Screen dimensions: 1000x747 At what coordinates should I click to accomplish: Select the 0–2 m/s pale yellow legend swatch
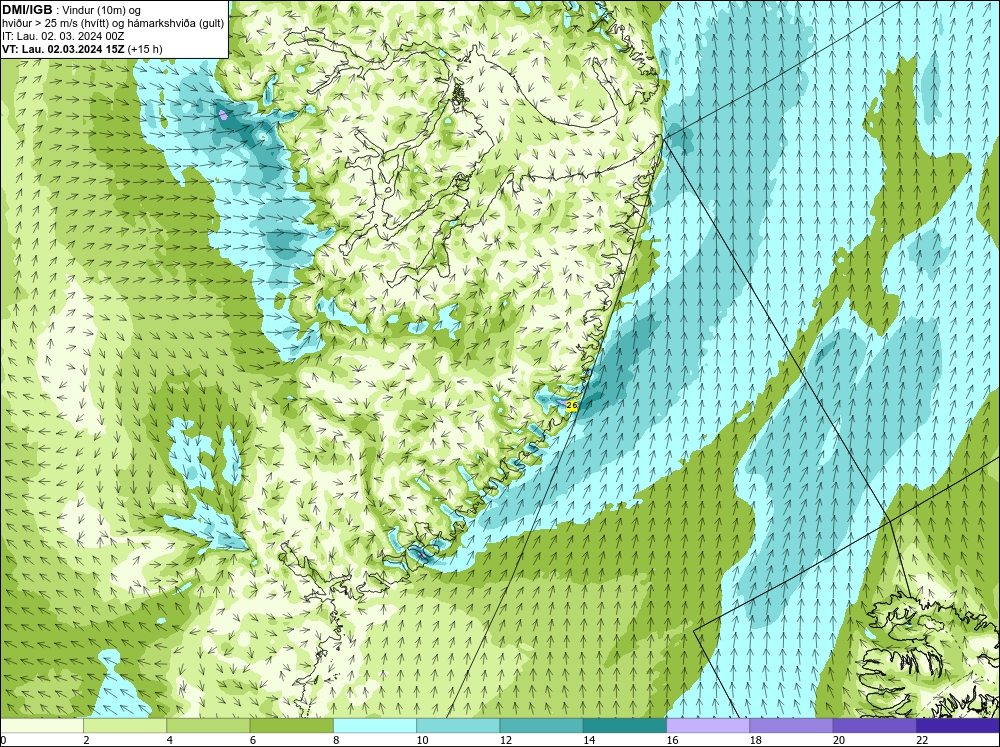[42, 726]
